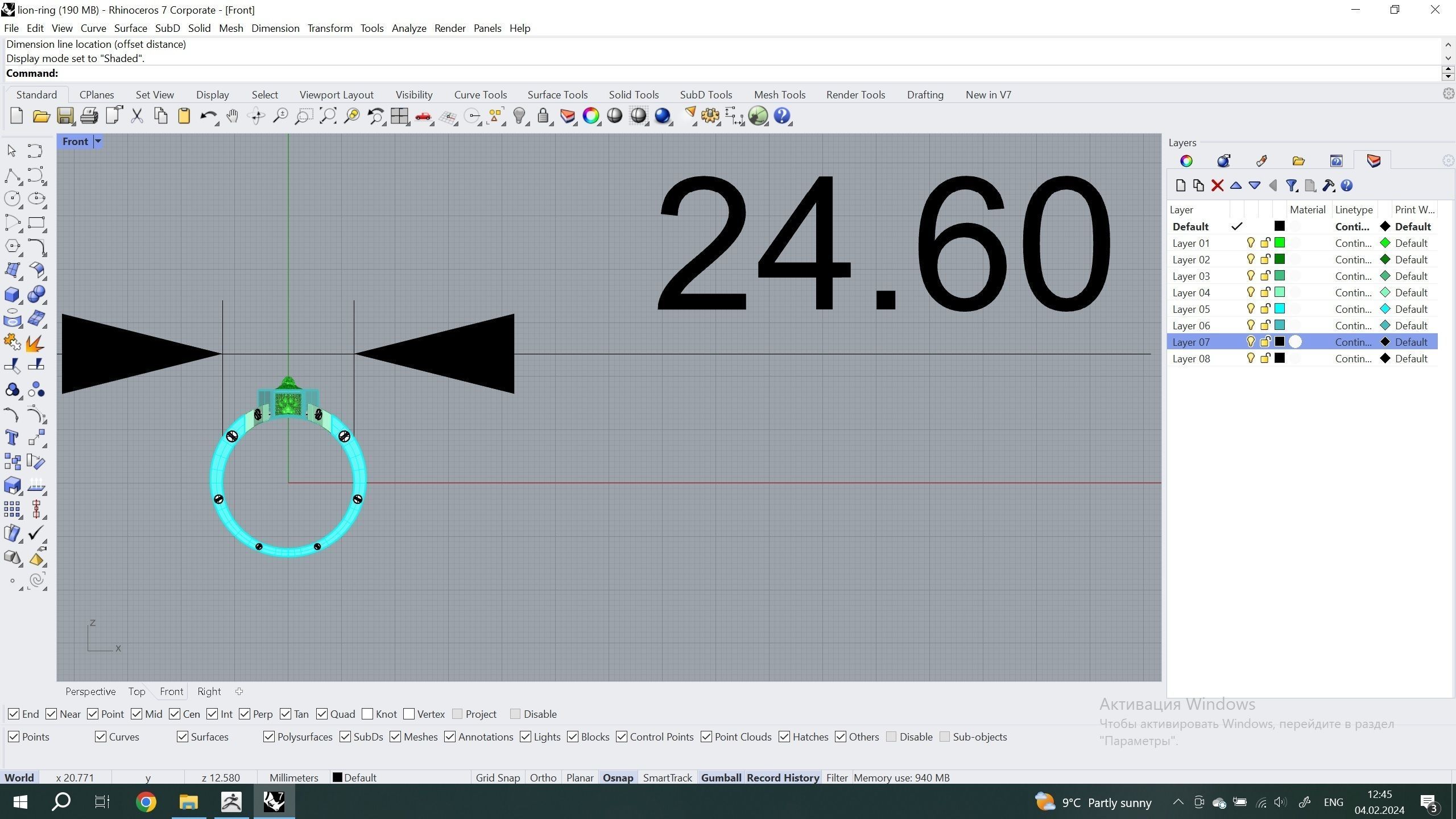Expand command history scroll-down arrow
The height and width of the screenshot is (819, 1456).
click(1448, 58)
